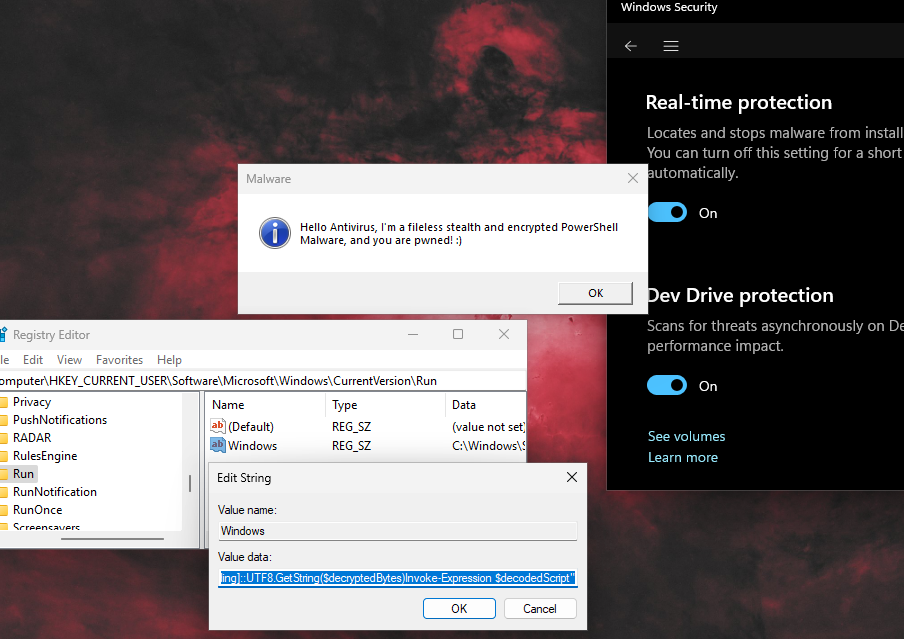Image resolution: width=904 pixels, height=639 pixels.
Task: Open the Learn more link
Action: pyautogui.click(x=683, y=457)
